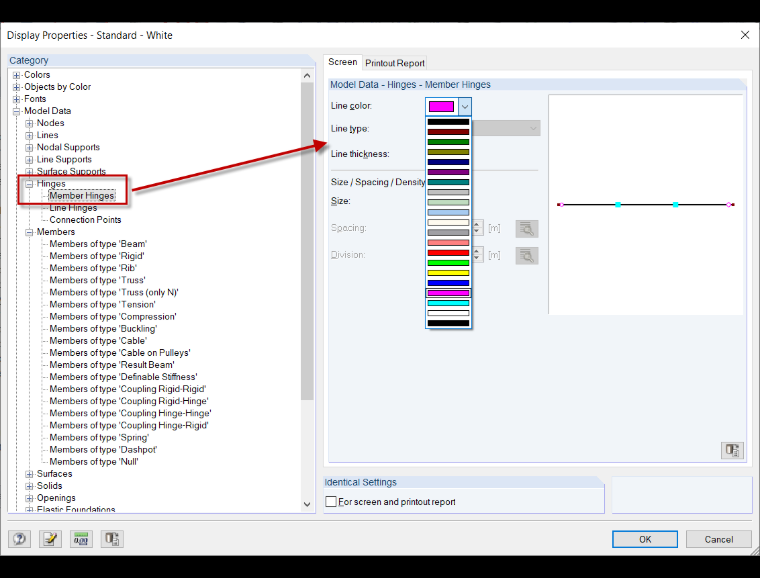The height and width of the screenshot is (578, 760).
Task: Click the Spacing pick icon button
Action: click(527, 228)
